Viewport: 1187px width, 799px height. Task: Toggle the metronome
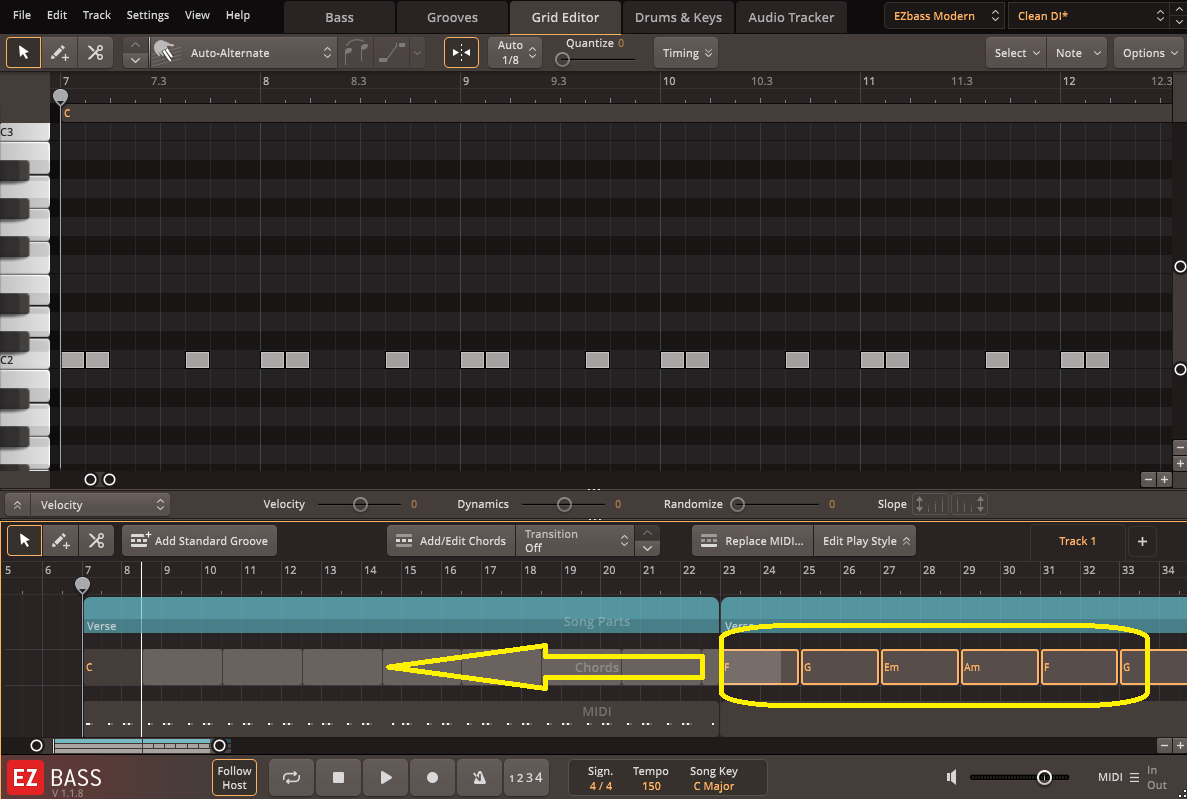[479, 778]
